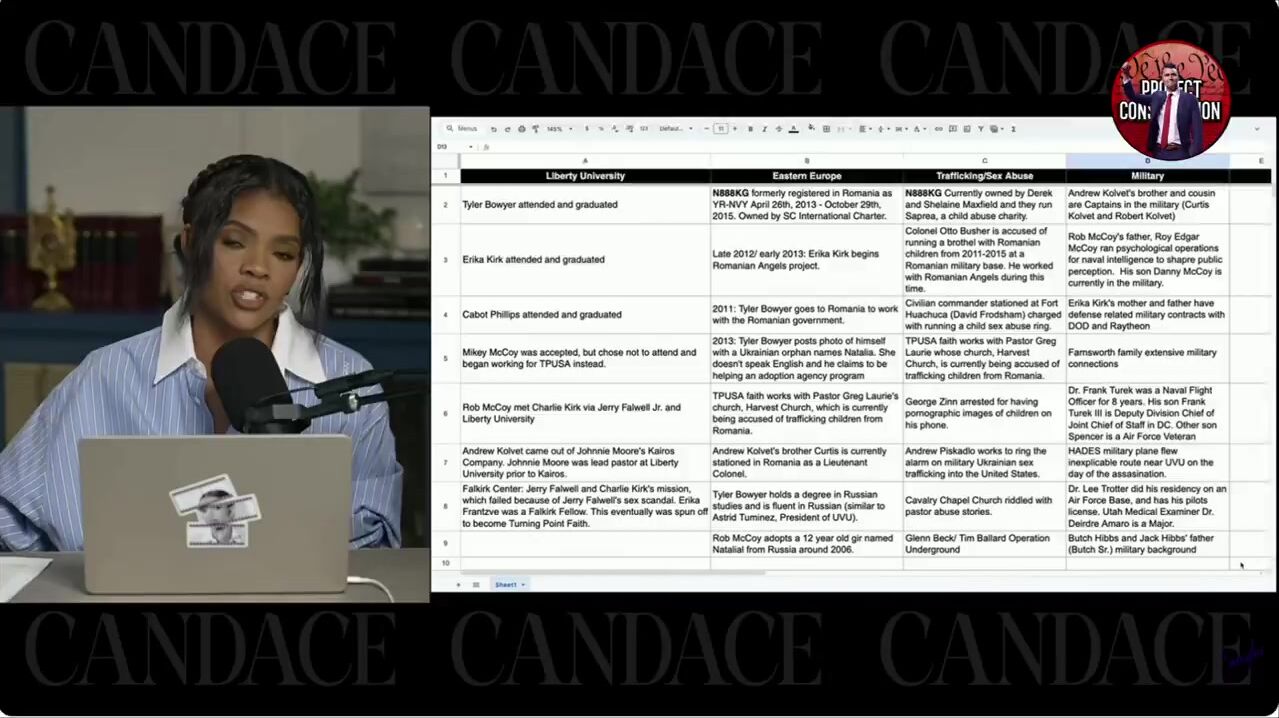Open the Borders tool
The width and height of the screenshot is (1279, 718).
coord(826,129)
